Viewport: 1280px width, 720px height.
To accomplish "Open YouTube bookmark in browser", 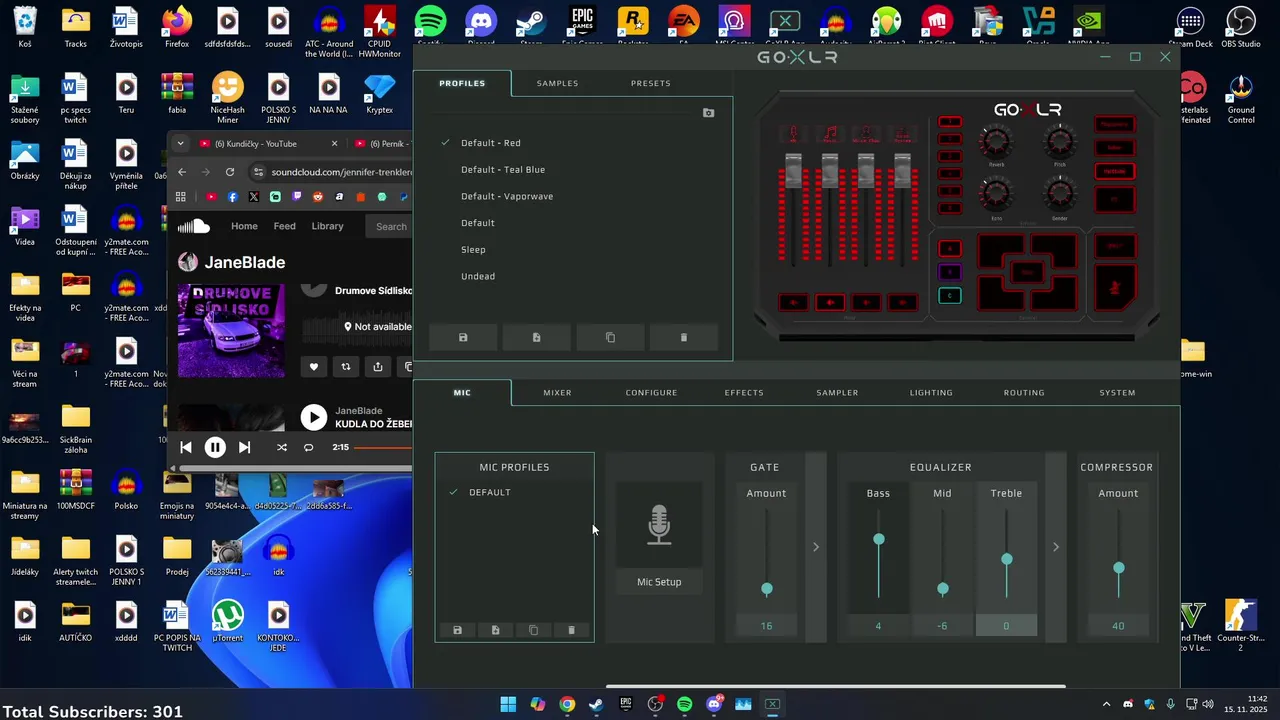I will click(x=211, y=197).
